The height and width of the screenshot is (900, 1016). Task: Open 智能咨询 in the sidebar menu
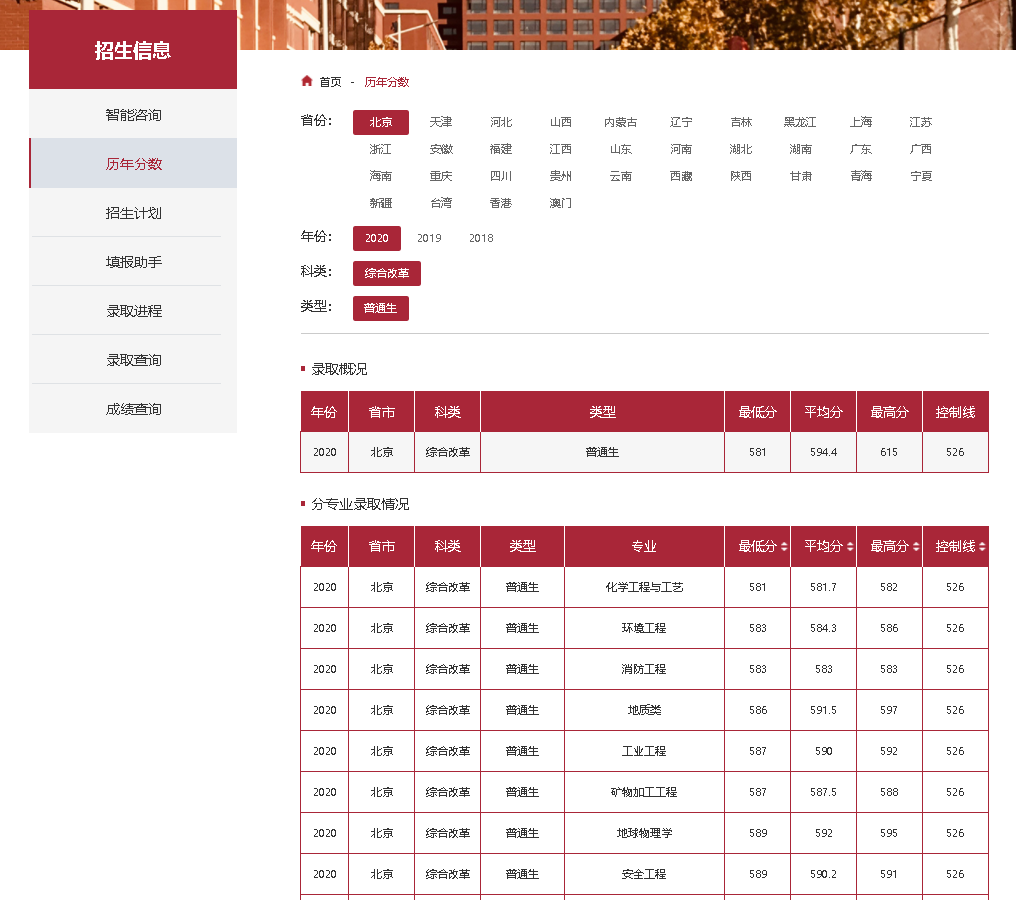click(x=133, y=115)
